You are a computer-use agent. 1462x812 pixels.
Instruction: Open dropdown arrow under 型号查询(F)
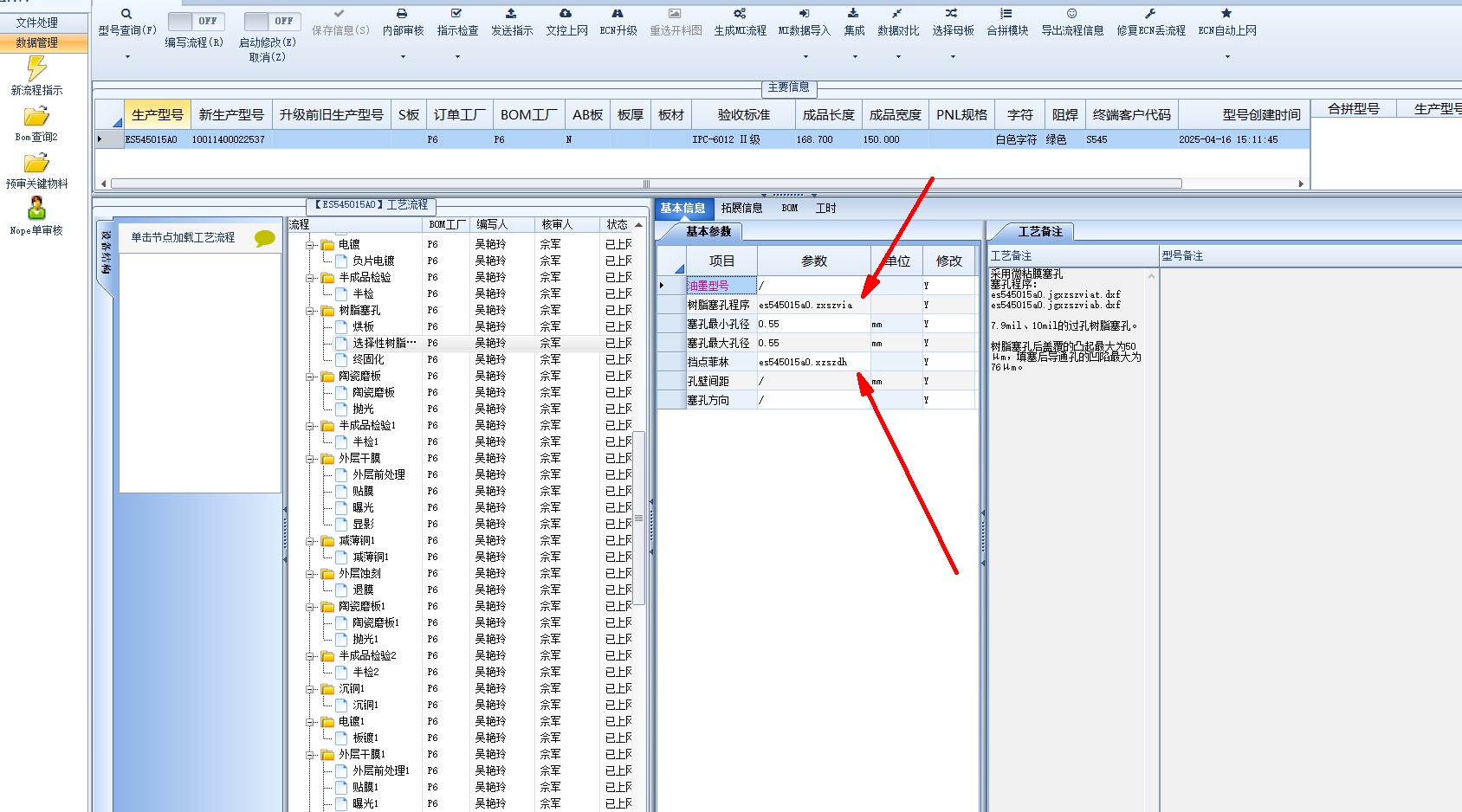127,57
